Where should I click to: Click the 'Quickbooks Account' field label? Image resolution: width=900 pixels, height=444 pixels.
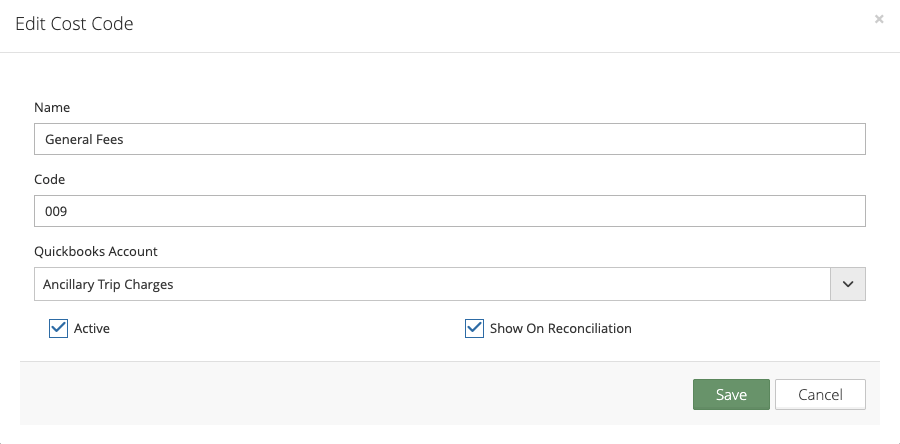coord(96,251)
